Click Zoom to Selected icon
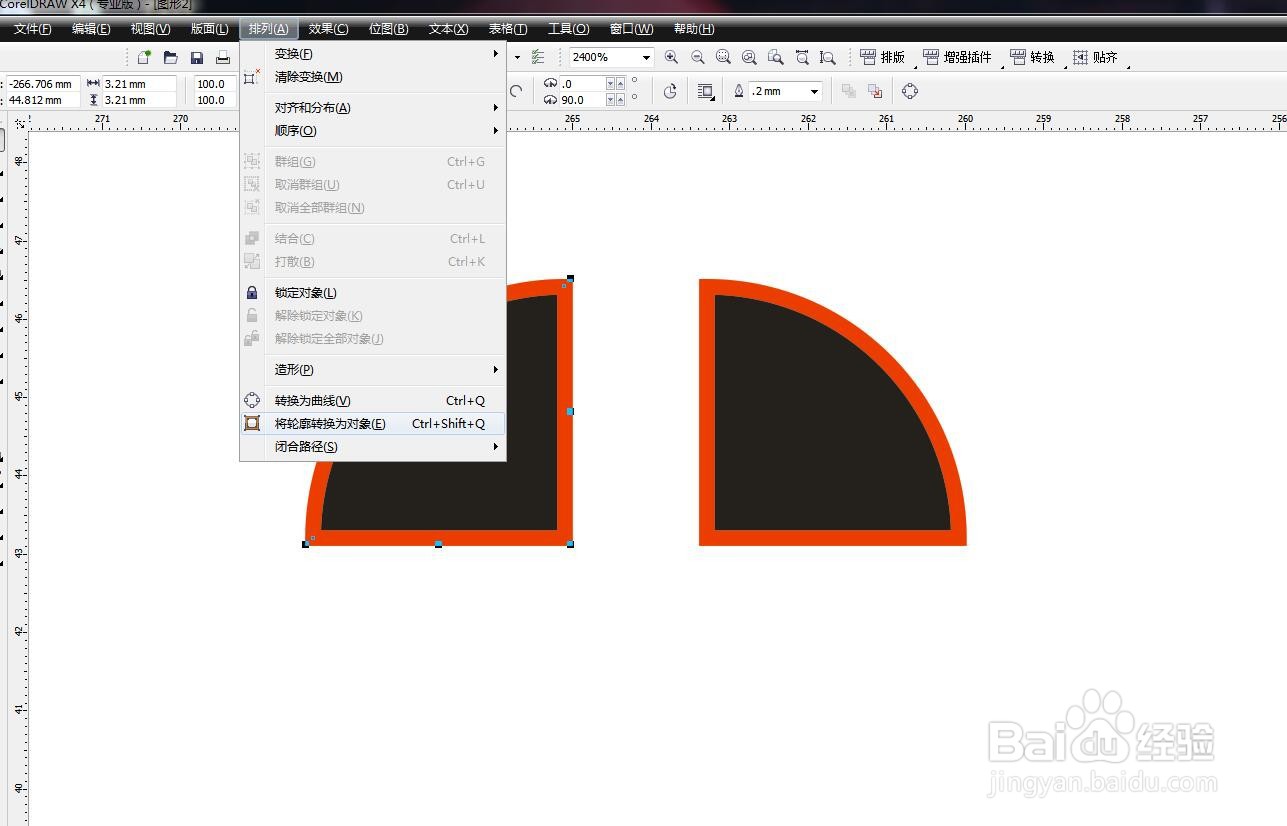 pos(723,57)
